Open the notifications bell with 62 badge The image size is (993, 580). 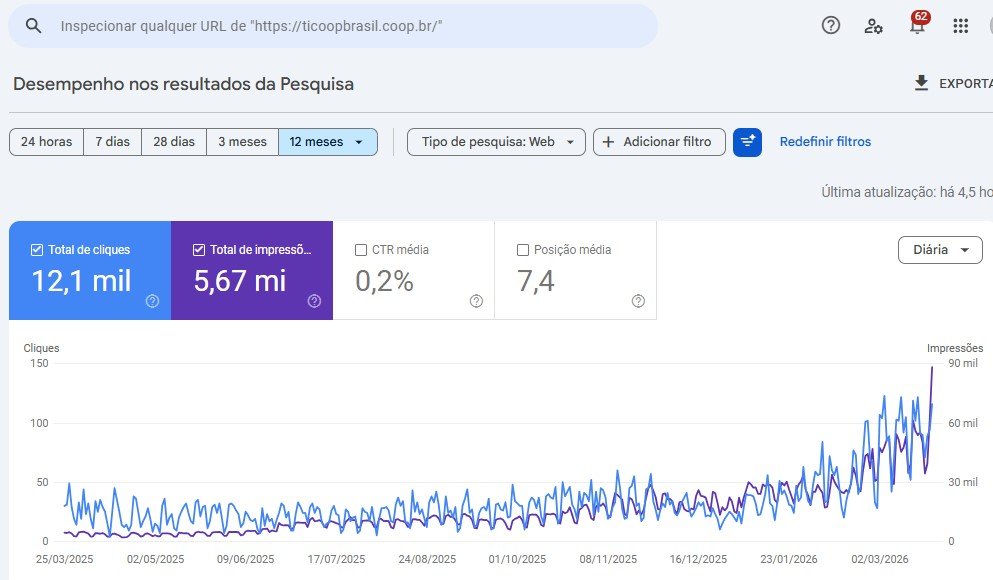917,26
